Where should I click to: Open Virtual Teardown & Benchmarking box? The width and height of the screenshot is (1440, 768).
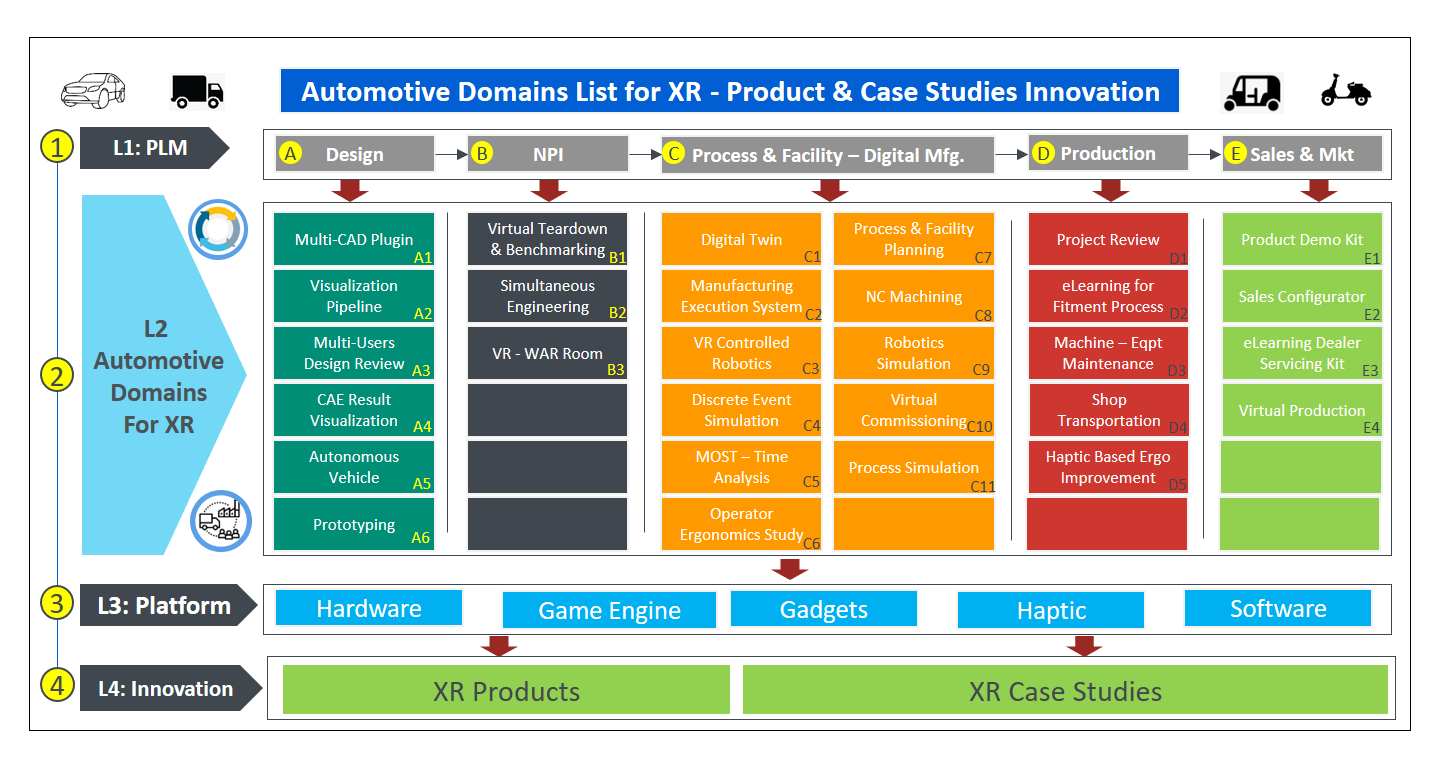pos(547,240)
